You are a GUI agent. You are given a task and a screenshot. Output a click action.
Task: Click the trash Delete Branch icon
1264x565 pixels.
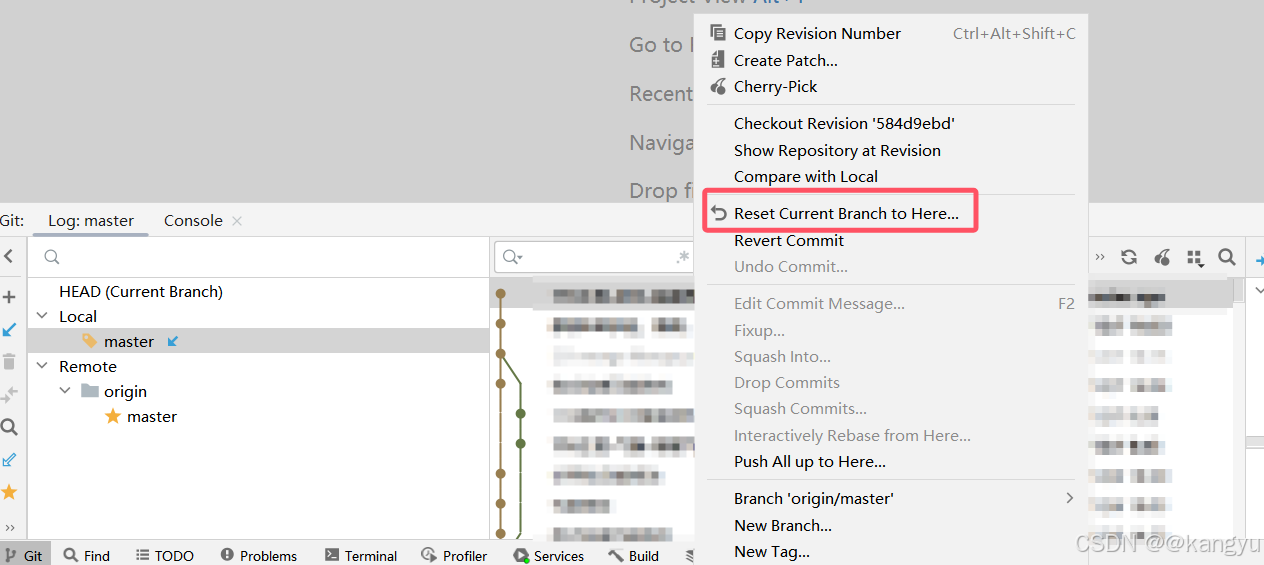(9, 362)
